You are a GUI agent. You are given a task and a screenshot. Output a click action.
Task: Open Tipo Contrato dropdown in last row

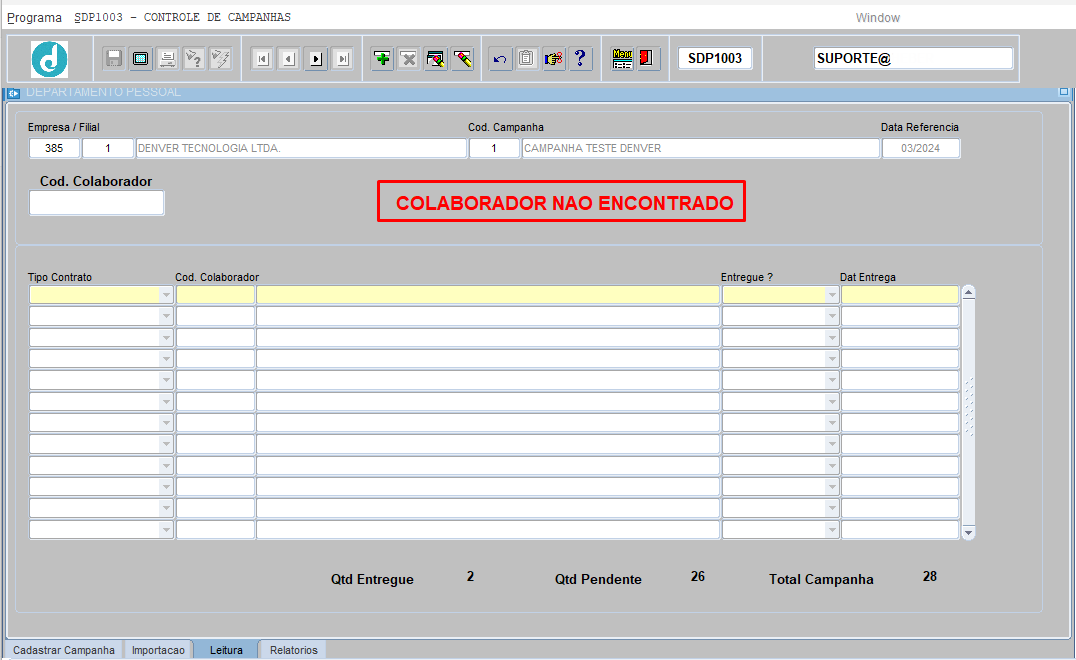tap(166, 530)
